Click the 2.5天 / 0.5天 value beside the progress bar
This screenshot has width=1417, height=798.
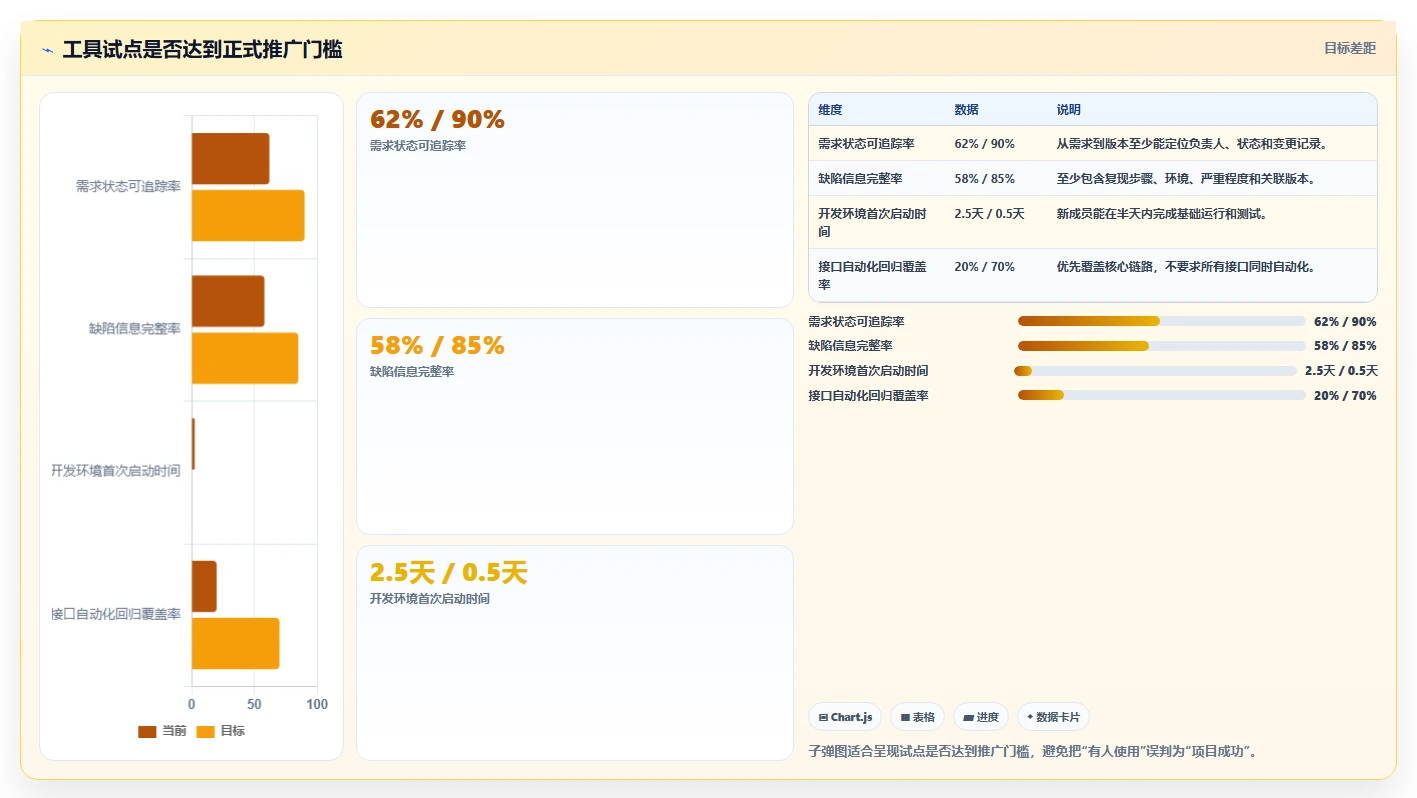pos(1341,371)
